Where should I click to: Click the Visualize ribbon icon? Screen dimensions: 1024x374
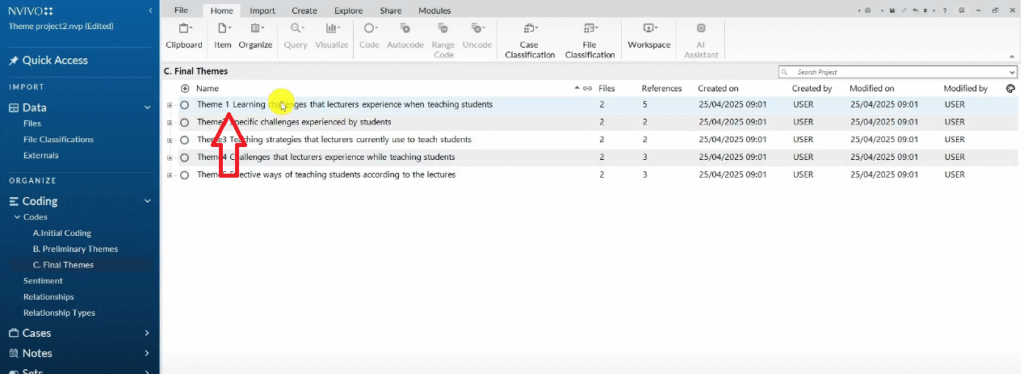tap(332, 29)
